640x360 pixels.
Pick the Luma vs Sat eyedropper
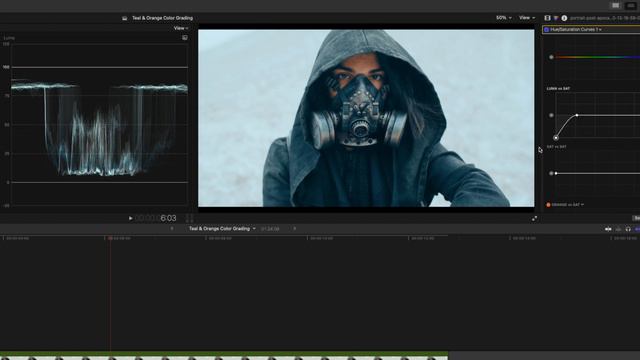pyautogui.click(x=551, y=116)
